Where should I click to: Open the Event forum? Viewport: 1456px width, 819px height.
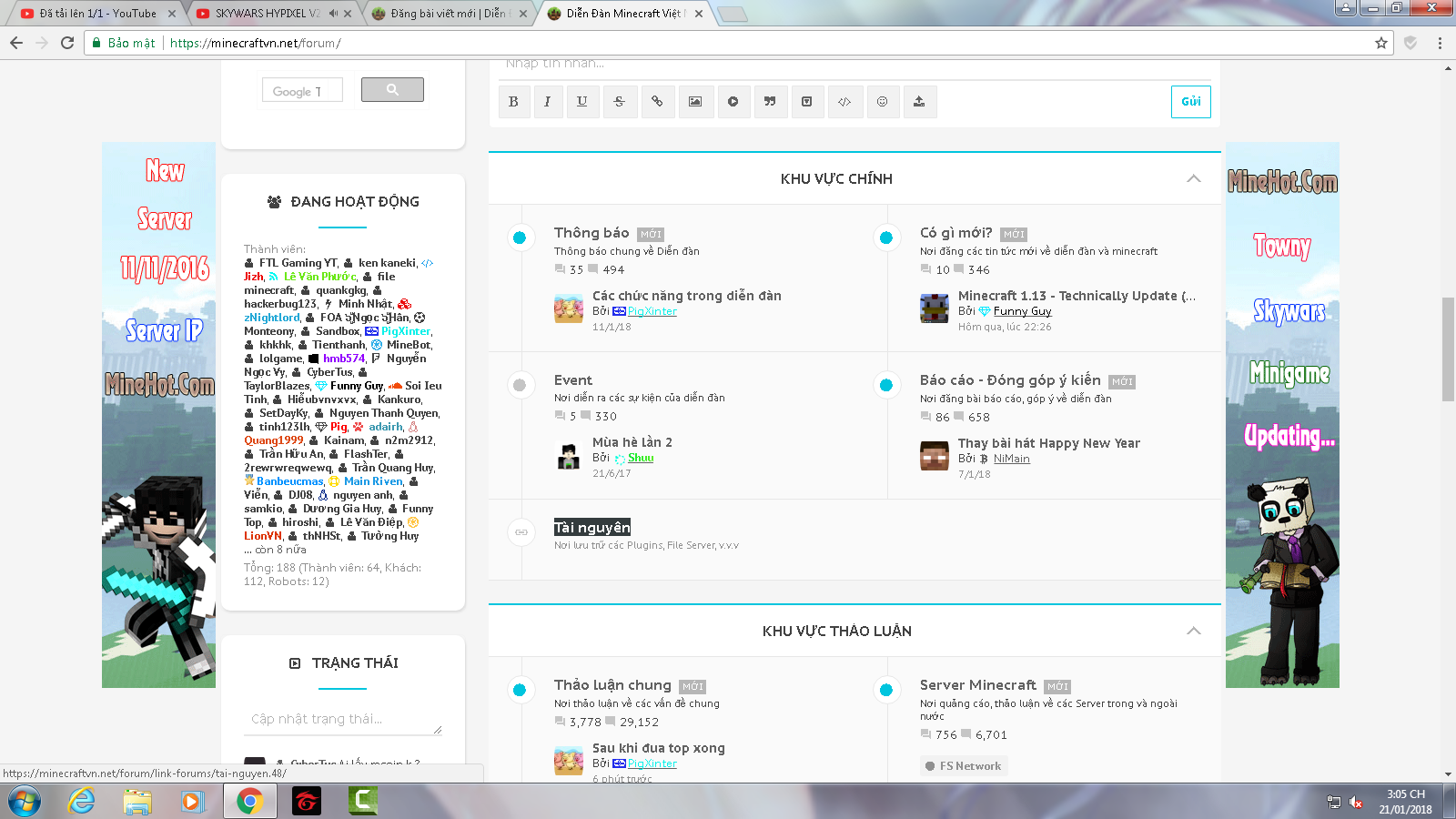[x=573, y=380]
